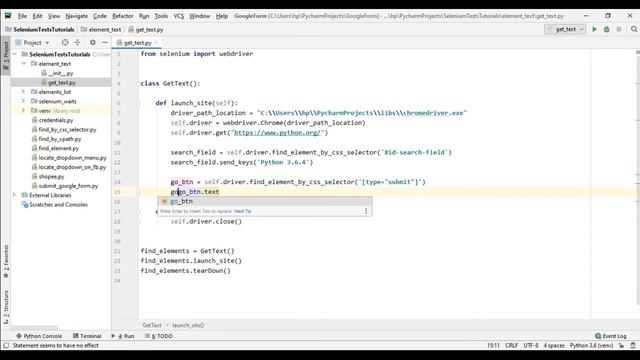The height and width of the screenshot is (360, 640).
Task: Open the TODO tool window
Action: click(x=159, y=336)
